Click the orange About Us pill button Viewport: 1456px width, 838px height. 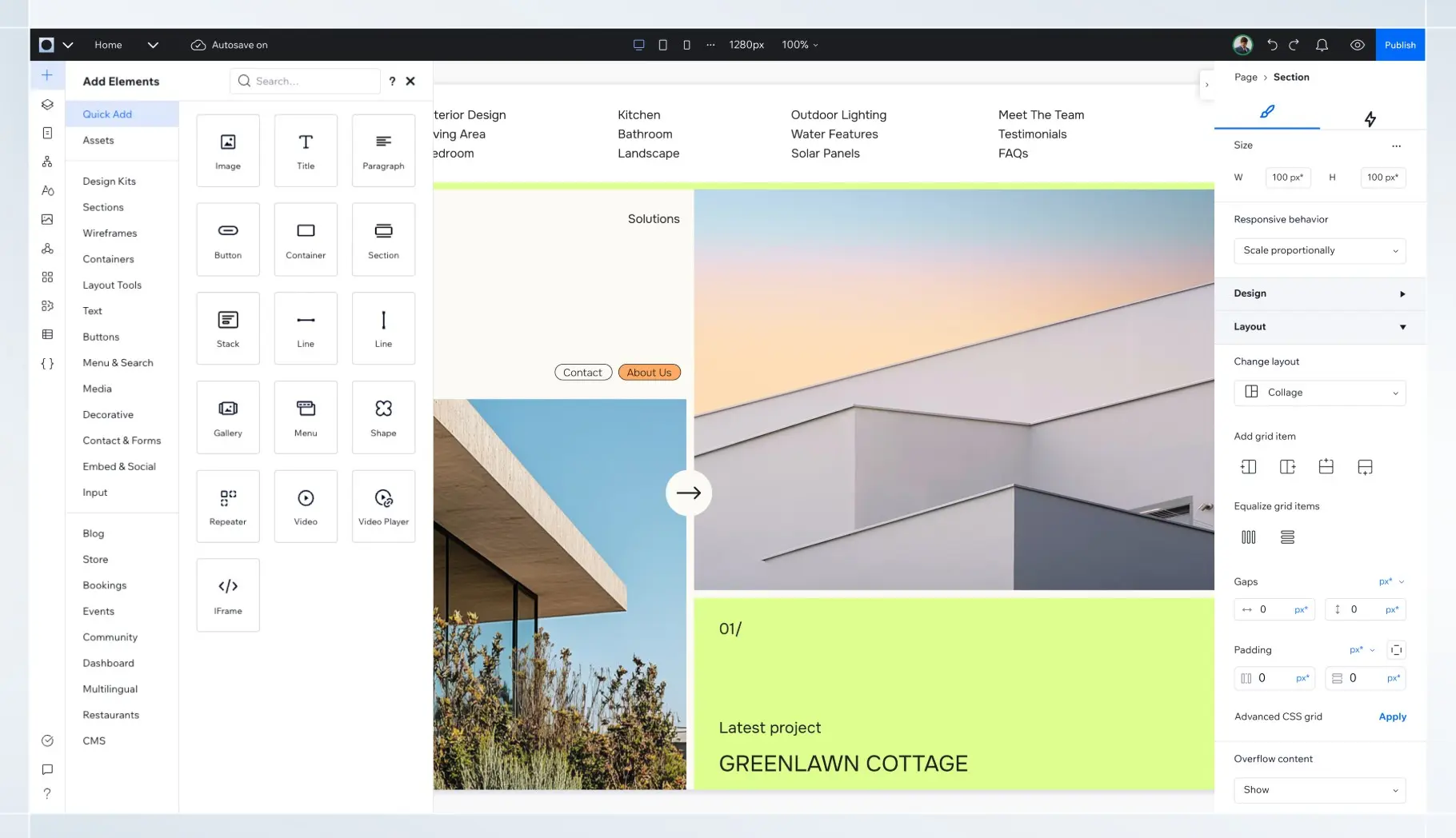pyautogui.click(x=649, y=373)
